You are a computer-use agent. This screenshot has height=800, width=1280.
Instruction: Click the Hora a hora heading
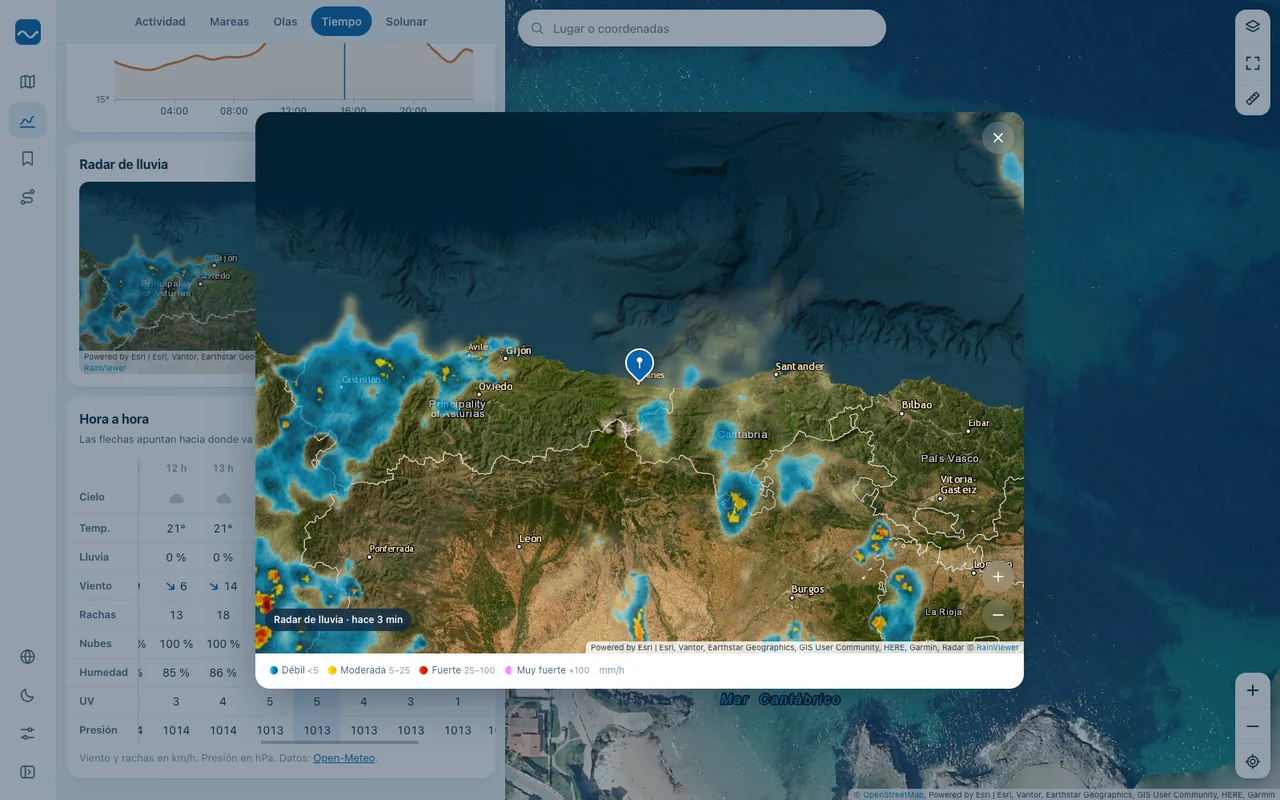(114, 419)
